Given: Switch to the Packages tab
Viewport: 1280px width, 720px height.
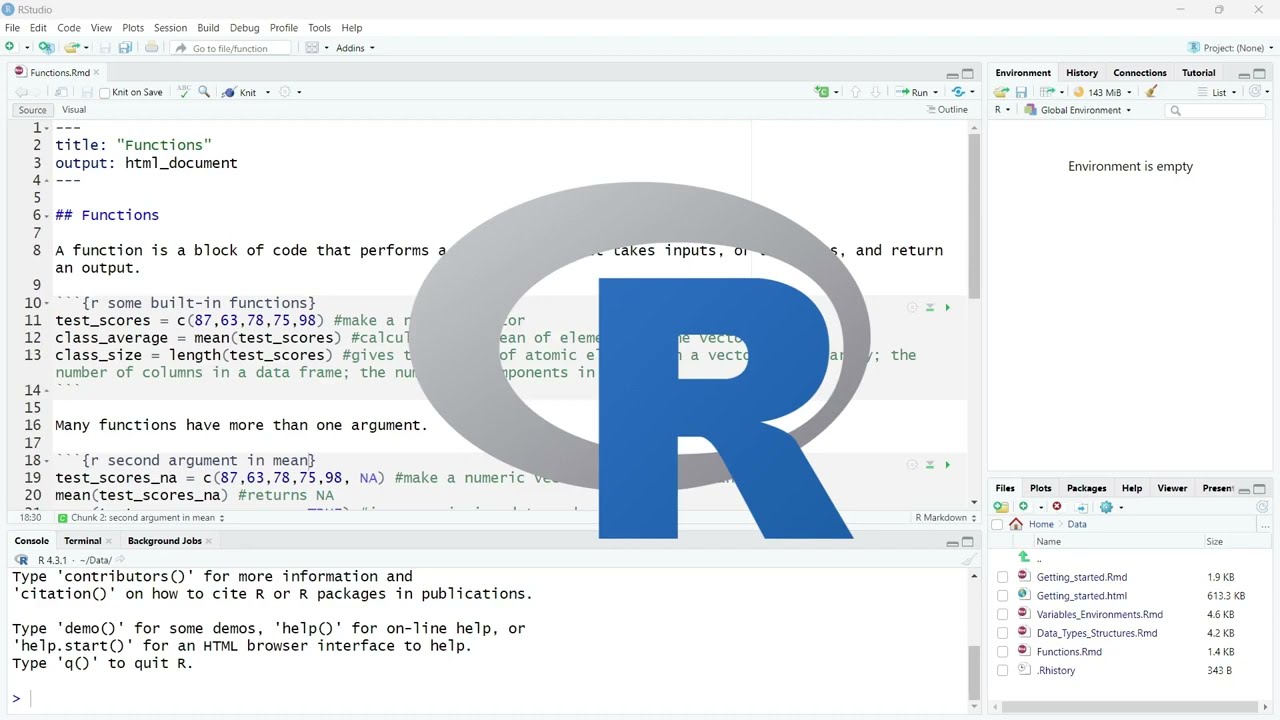Looking at the screenshot, I should [1086, 489].
